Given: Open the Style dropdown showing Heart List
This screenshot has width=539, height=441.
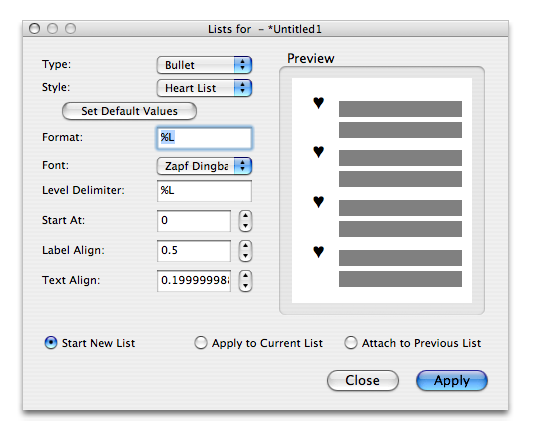Looking at the screenshot, I should point(205,88).
